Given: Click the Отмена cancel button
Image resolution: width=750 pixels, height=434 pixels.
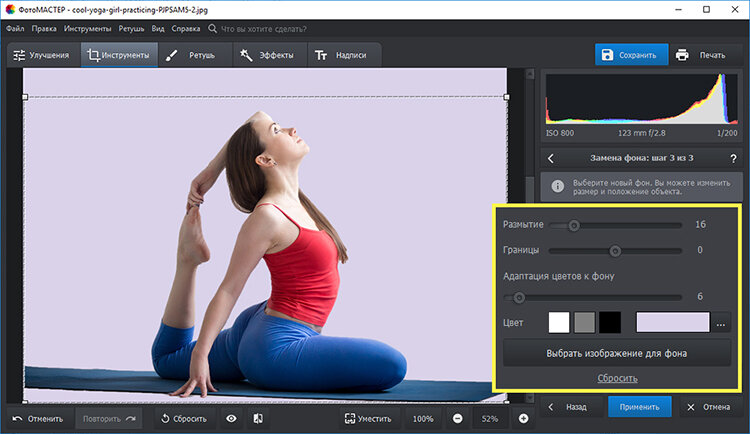Looking at the screenshot, I should click(710, 407).
